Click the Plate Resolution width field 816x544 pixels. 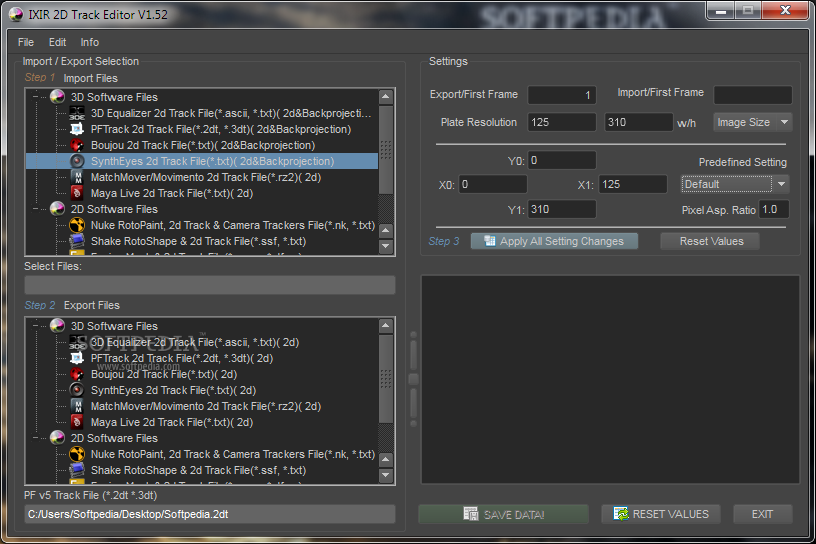[562, 122]
